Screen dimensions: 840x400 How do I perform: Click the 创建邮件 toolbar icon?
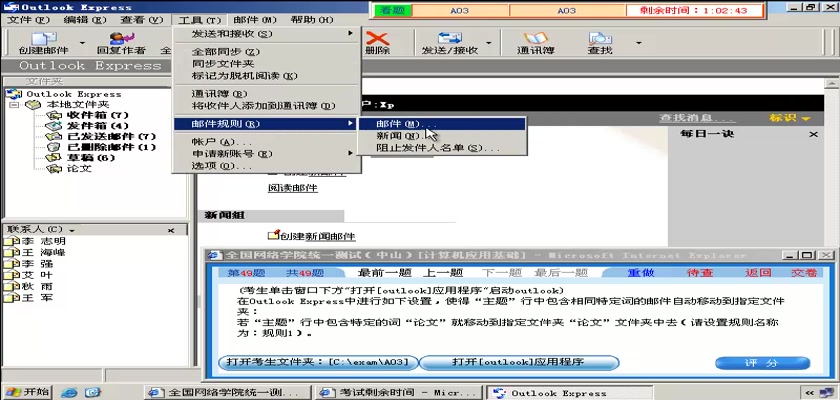click(x=43, y=43)
